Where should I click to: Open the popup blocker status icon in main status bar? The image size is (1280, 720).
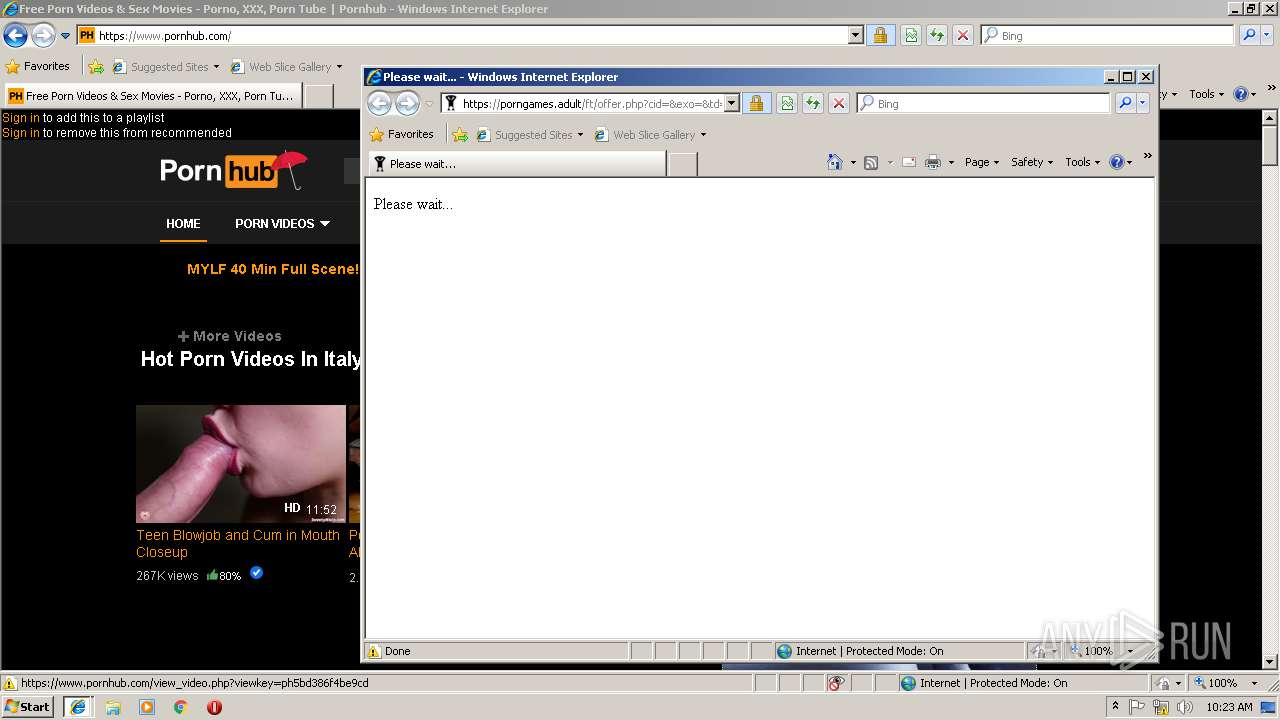(x=837, y=683)
